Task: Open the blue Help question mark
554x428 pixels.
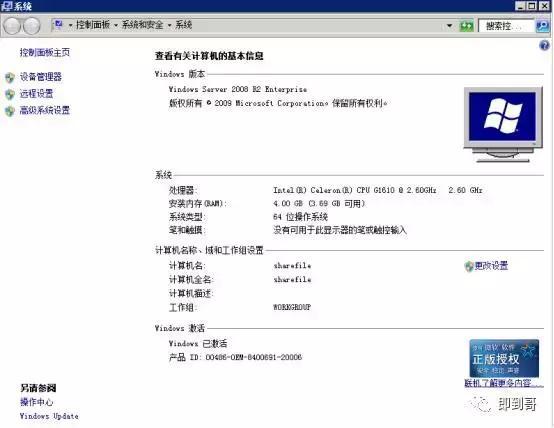Action: 544,45
